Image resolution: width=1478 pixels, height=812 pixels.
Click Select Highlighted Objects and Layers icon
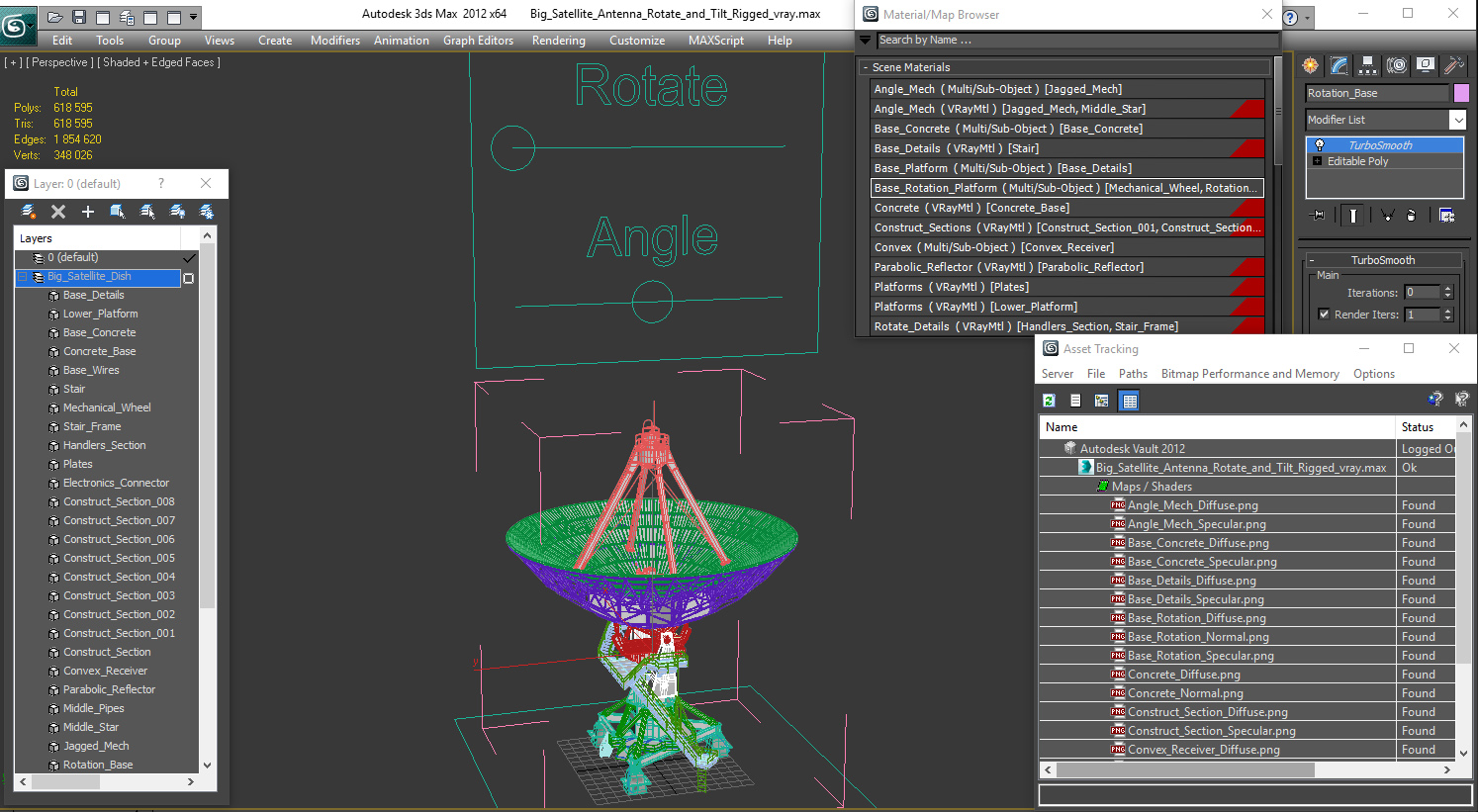click(x=118, y=212)
